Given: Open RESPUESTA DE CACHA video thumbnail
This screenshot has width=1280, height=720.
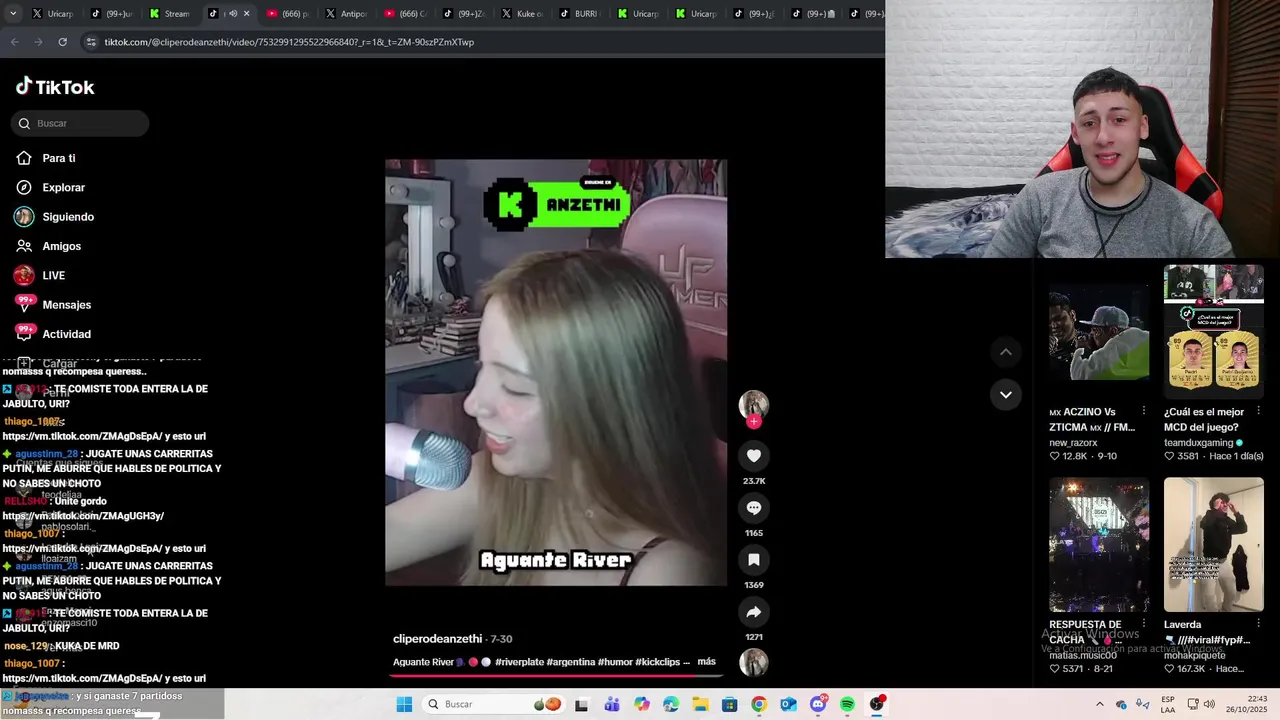Looking at the screenshot, I should 1099,545.
